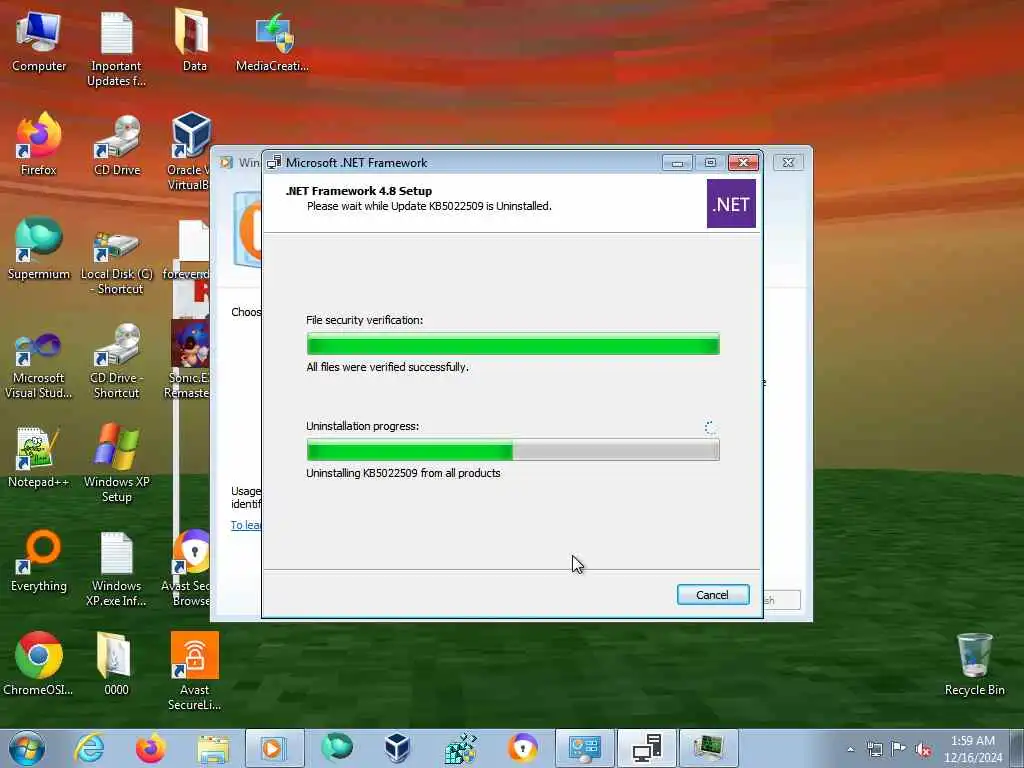Open Supermium from the taskbar

[337, 748]
